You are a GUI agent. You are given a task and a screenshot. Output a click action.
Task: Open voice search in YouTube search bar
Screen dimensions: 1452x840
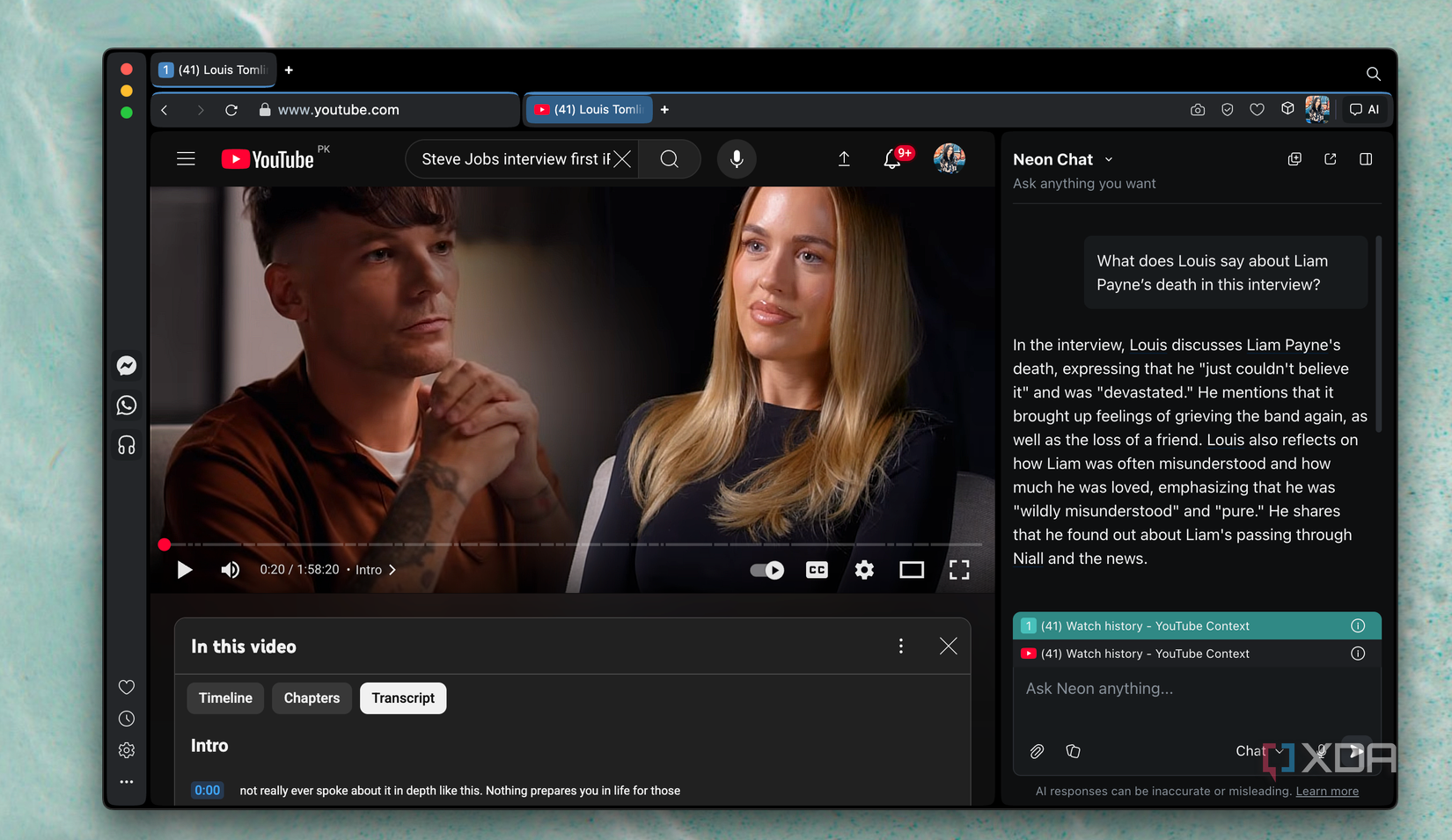coord(737,159)
